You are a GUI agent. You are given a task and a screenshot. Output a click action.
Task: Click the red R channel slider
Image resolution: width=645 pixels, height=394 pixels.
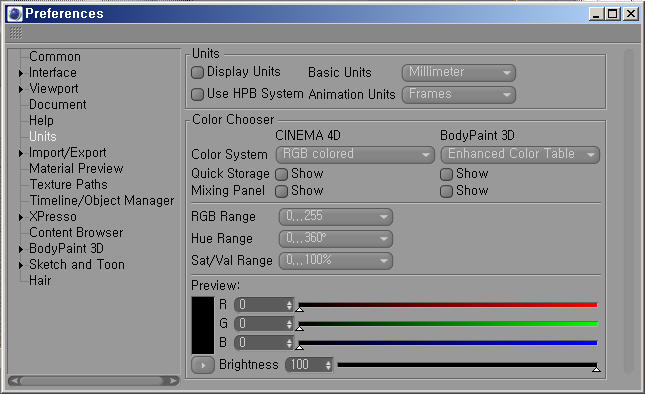click(x=448, y=305)
